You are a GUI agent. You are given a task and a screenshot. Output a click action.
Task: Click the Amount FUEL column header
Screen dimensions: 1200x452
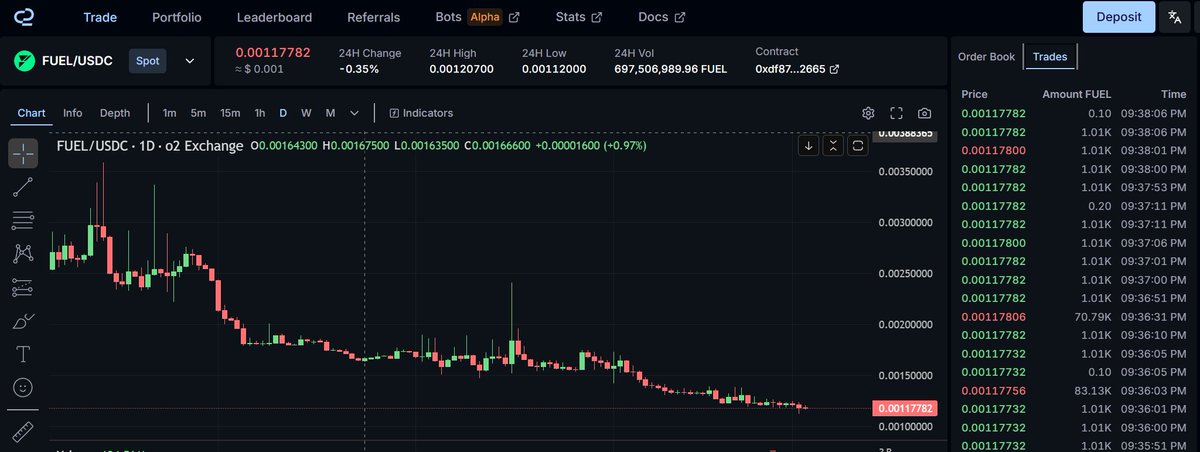coord(1077,94)
